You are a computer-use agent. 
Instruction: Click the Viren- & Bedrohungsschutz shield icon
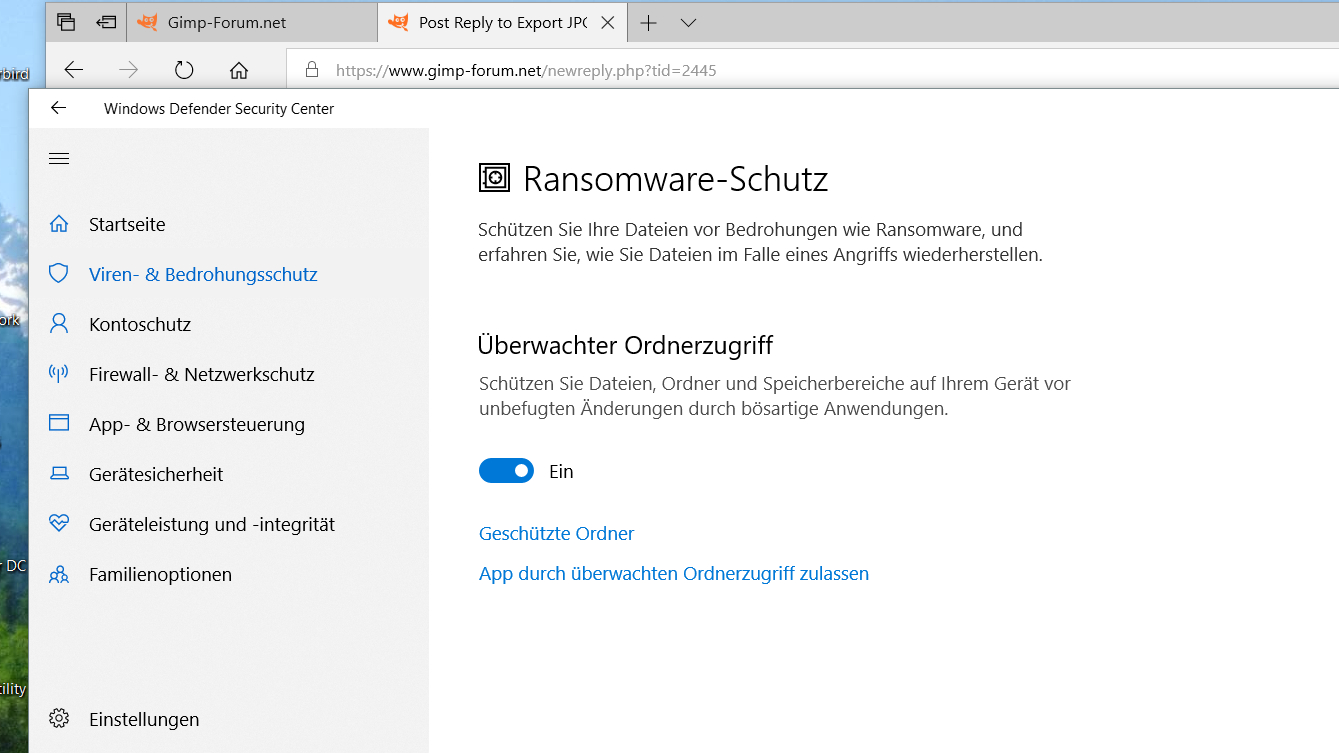coord(59,274)
